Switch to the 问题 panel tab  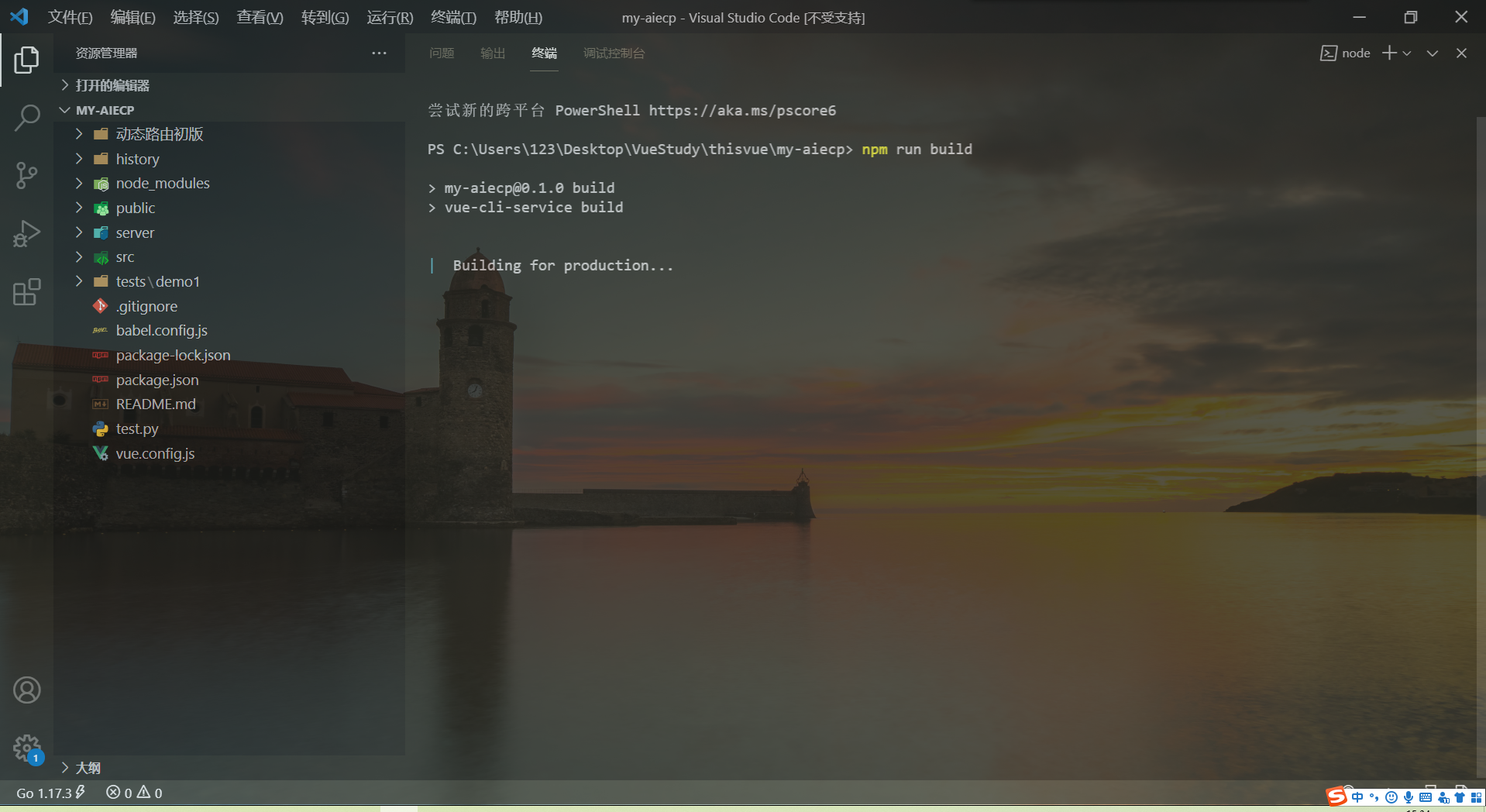442,53
